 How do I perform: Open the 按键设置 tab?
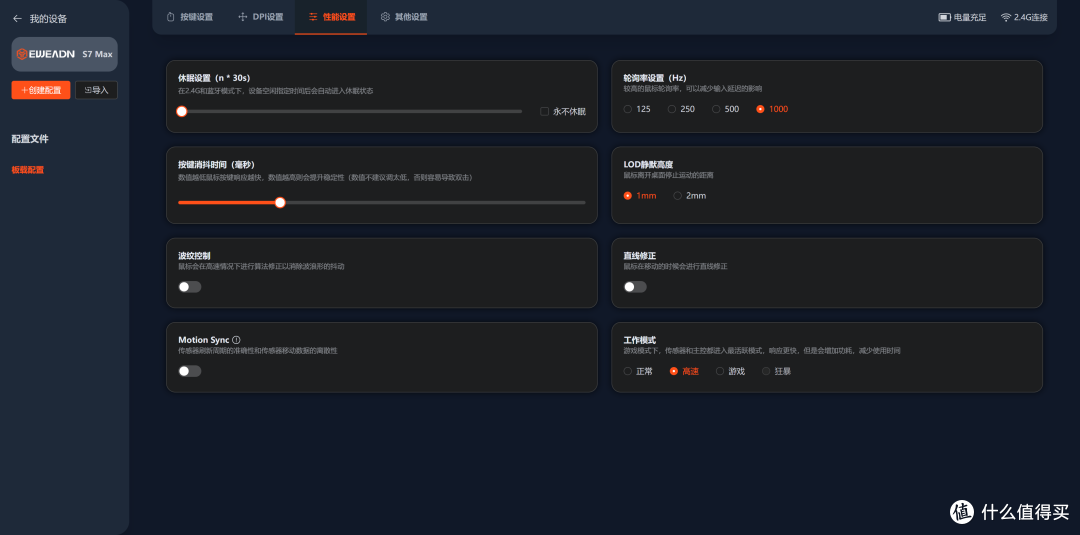190,17
